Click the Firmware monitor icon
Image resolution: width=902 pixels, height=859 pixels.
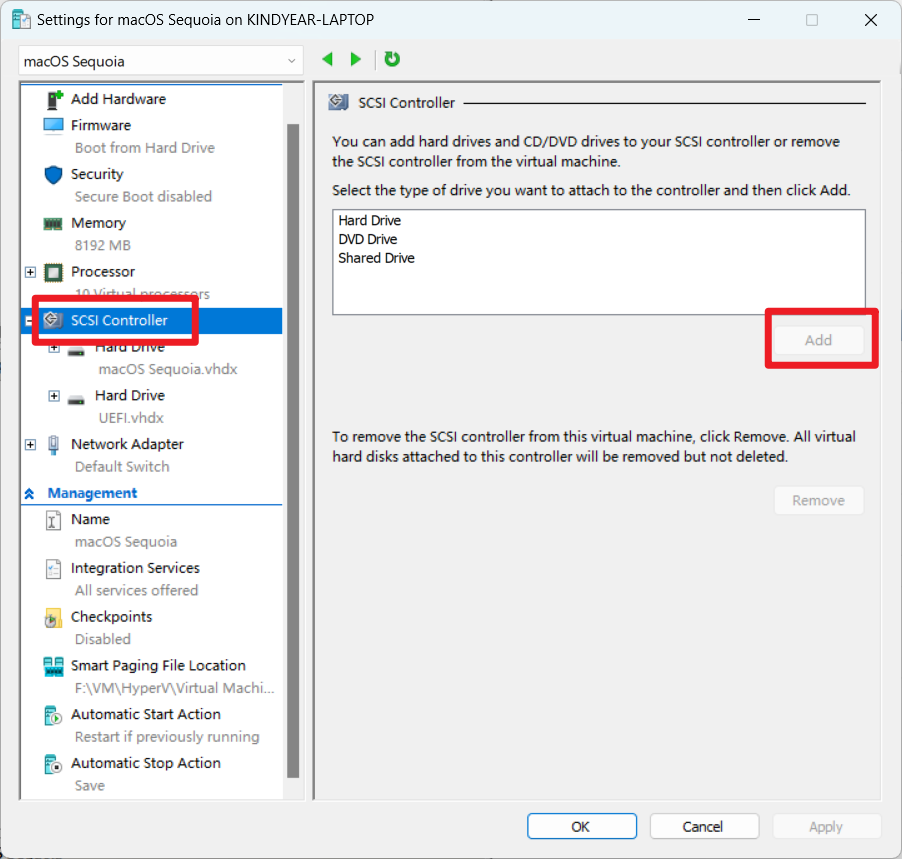pyautogui.click(x=53, y=125)
